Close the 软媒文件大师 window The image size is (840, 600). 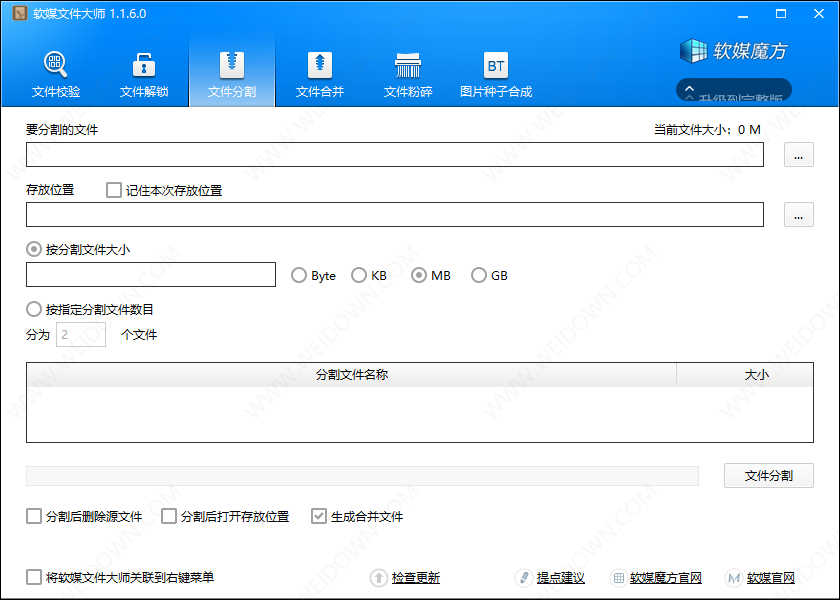819,14
